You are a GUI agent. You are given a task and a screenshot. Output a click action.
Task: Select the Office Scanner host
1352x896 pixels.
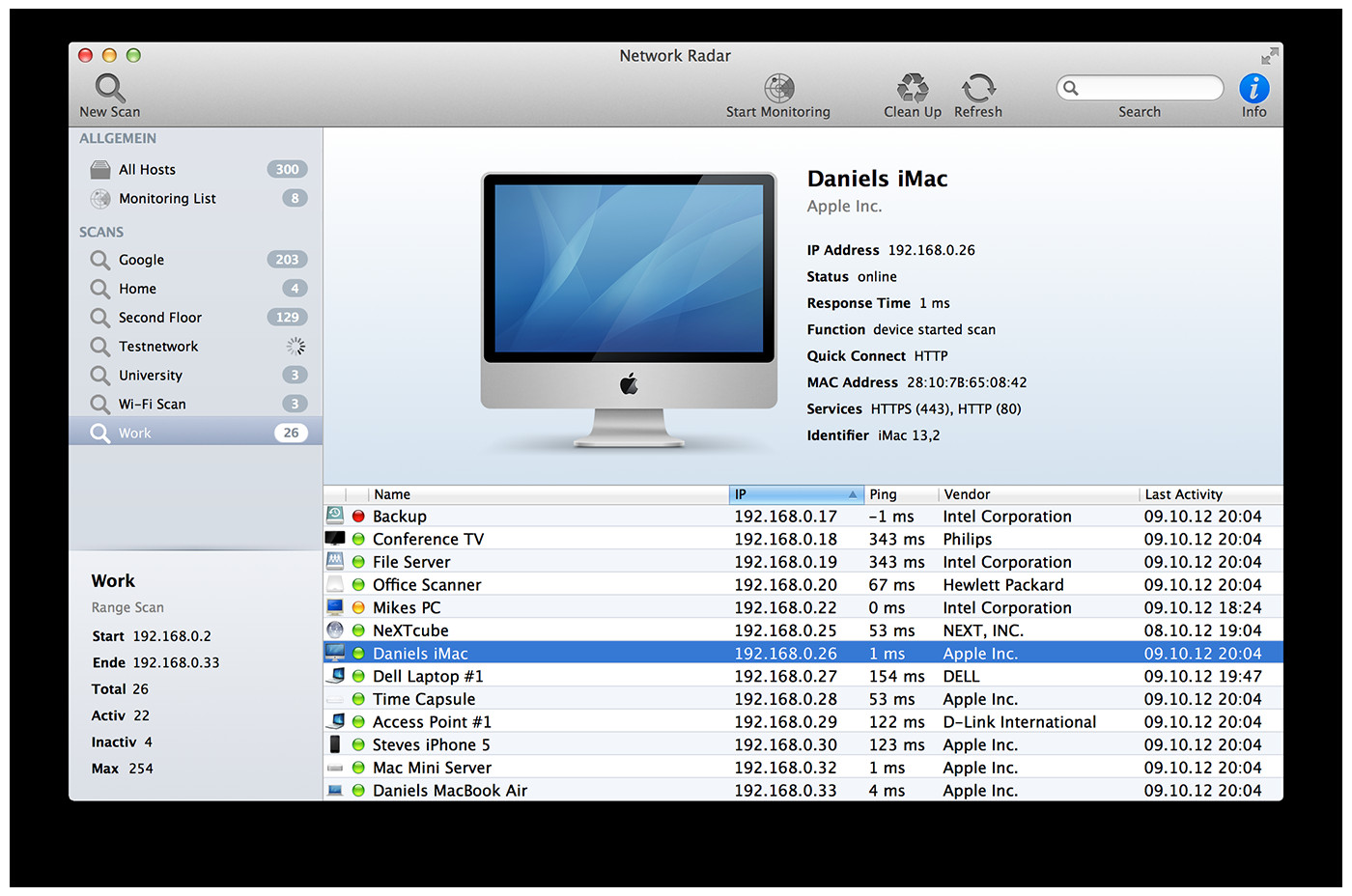pos(427,585)
